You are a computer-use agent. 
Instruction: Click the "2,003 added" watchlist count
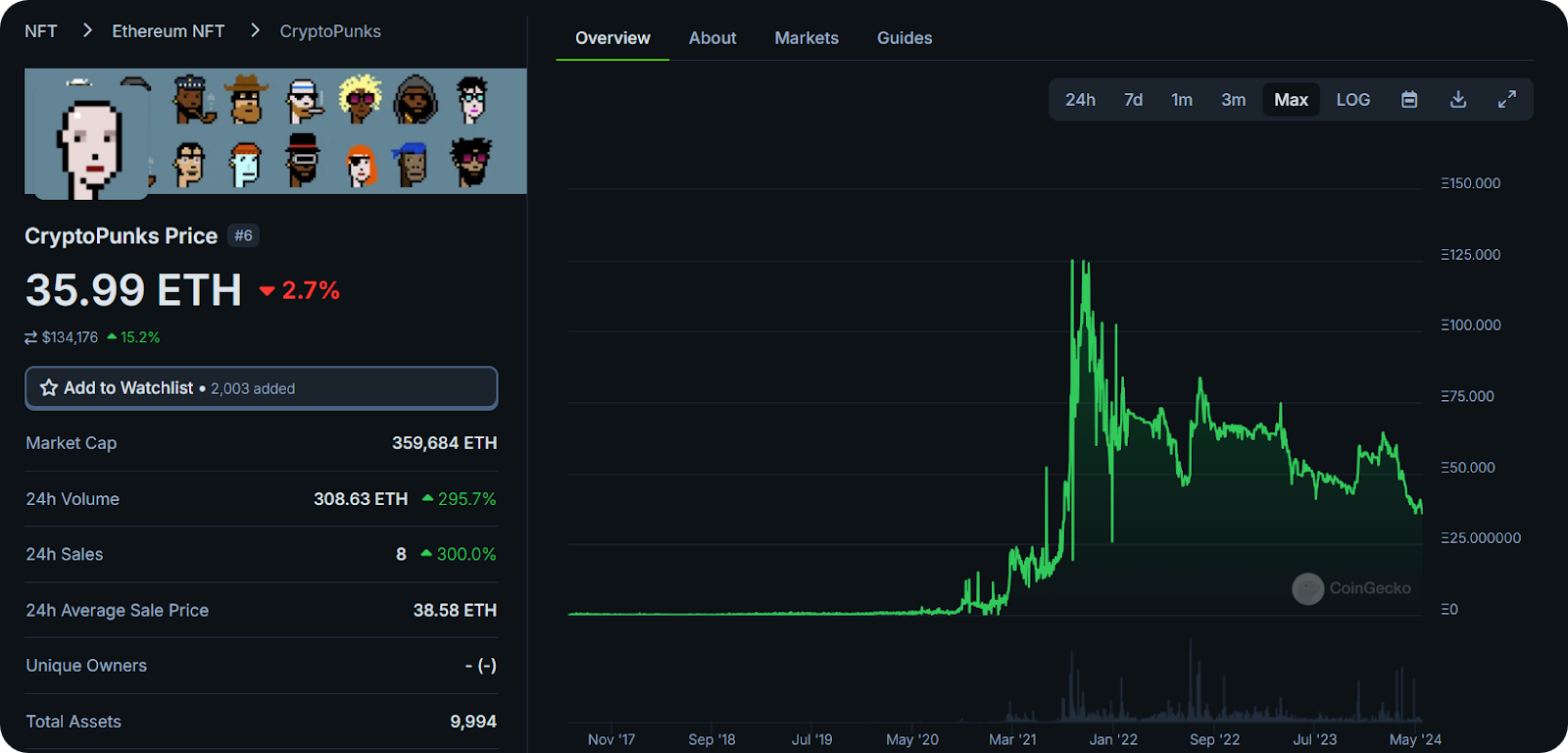pos(253,389)
